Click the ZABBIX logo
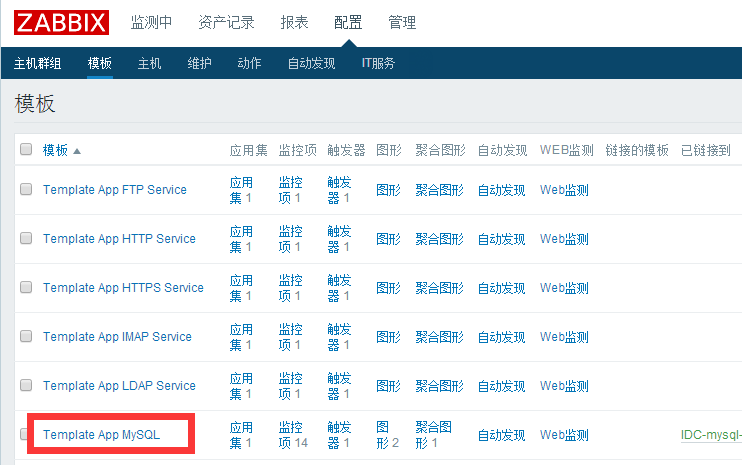 62,23
